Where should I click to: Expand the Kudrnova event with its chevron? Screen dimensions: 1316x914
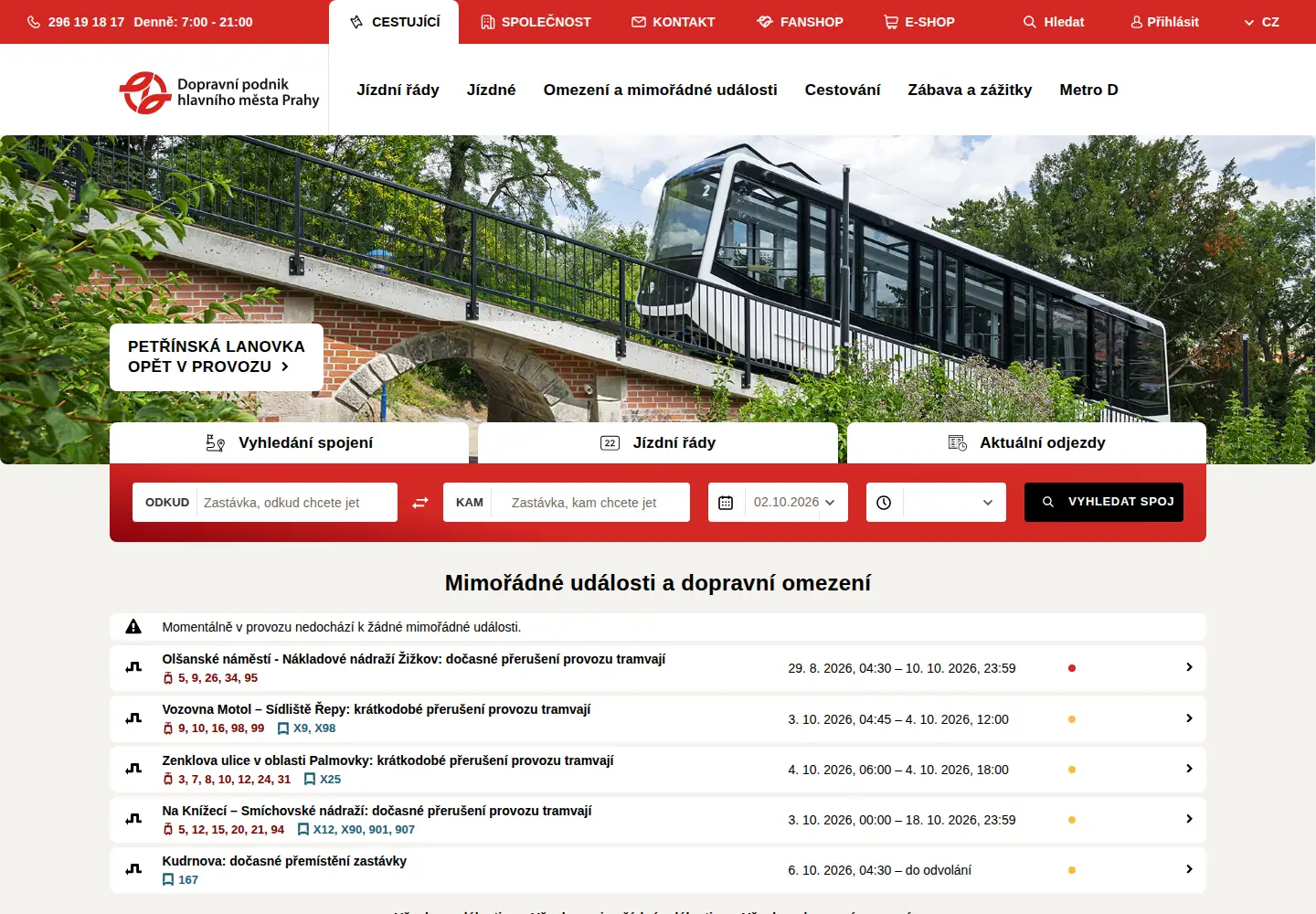click(x=1189, y=869)
